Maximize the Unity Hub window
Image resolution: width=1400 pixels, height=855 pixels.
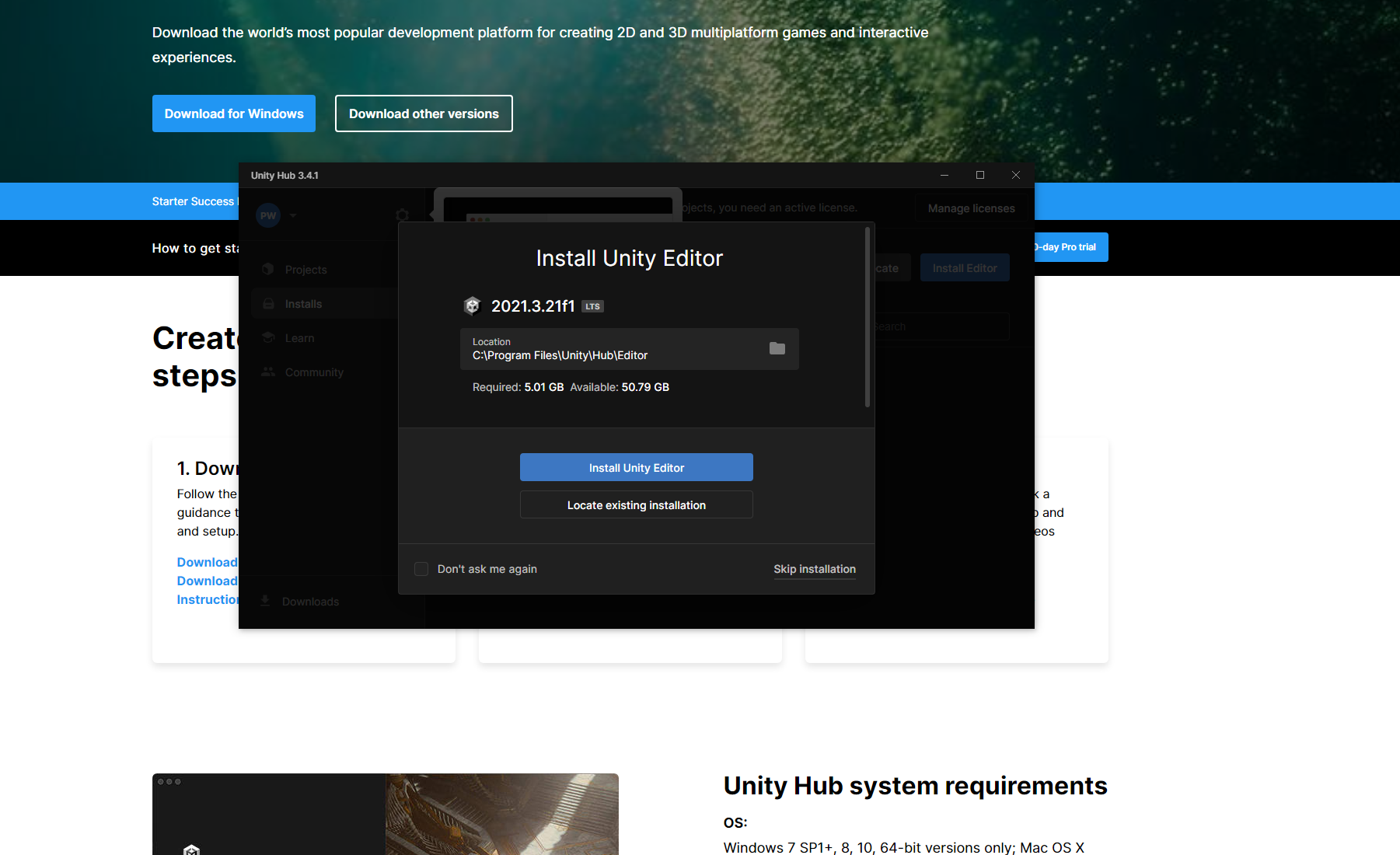tap(979, 175)
